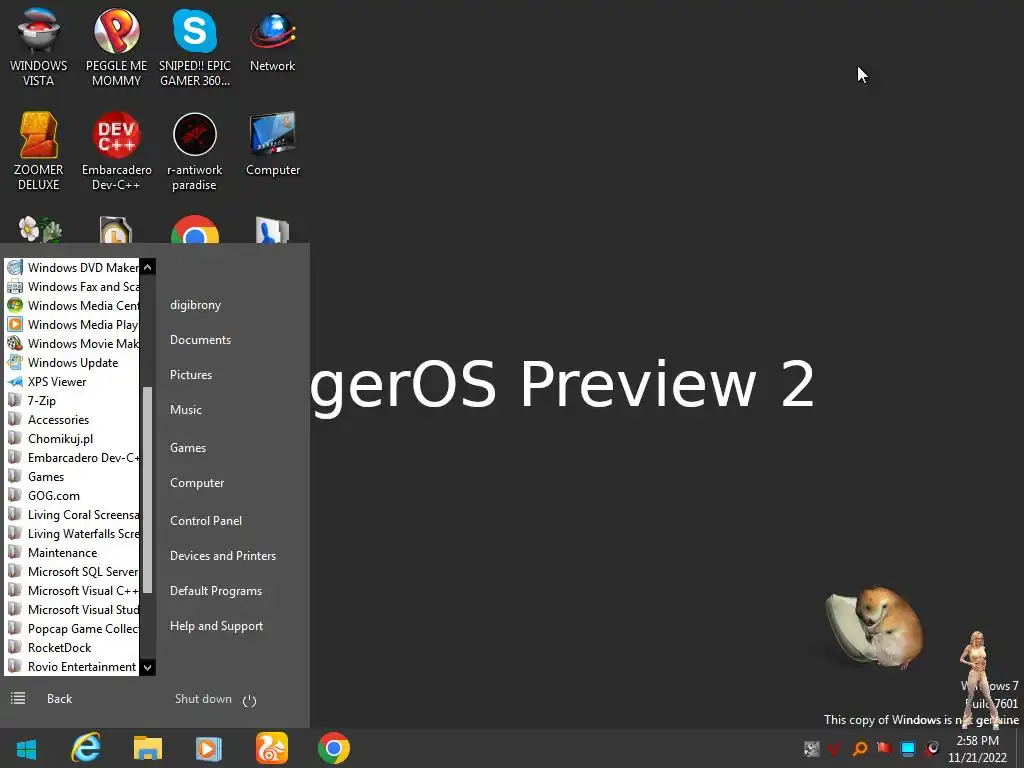
Task: Expand the Maintenance program folder
Action: [x=72, y=552]
